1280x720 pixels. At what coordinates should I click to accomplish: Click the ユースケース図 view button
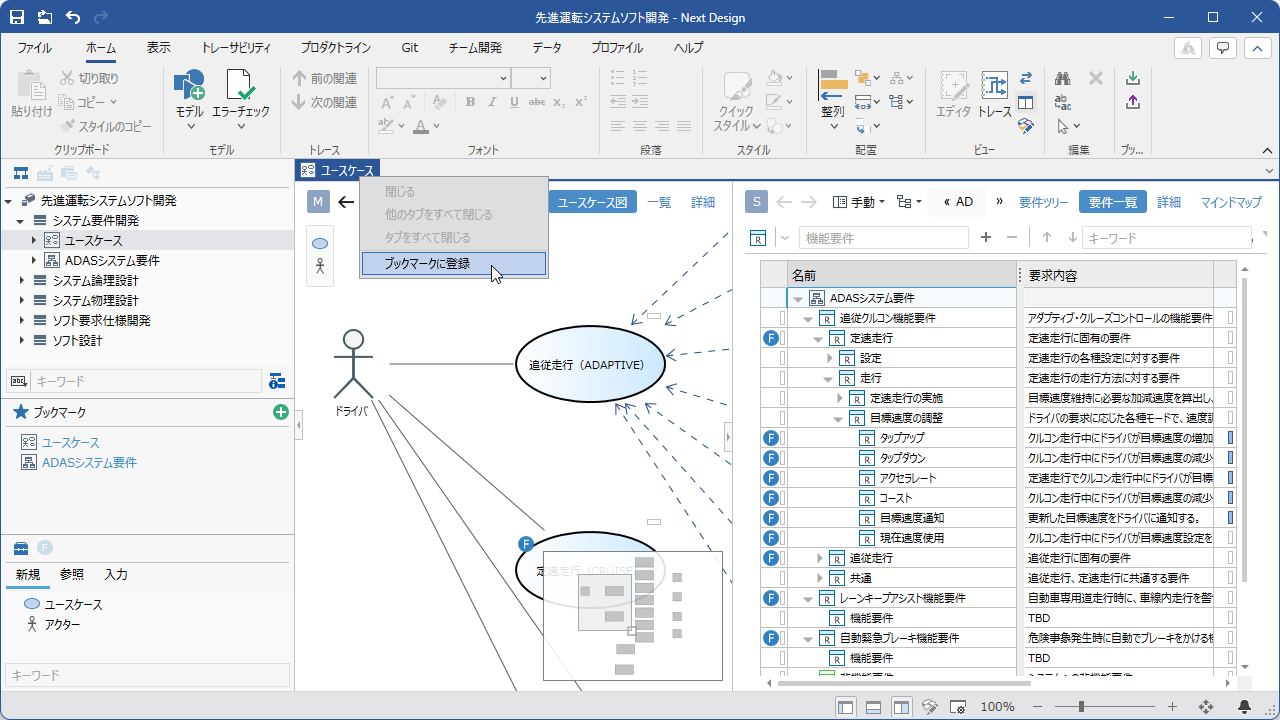tap(593, 202)
